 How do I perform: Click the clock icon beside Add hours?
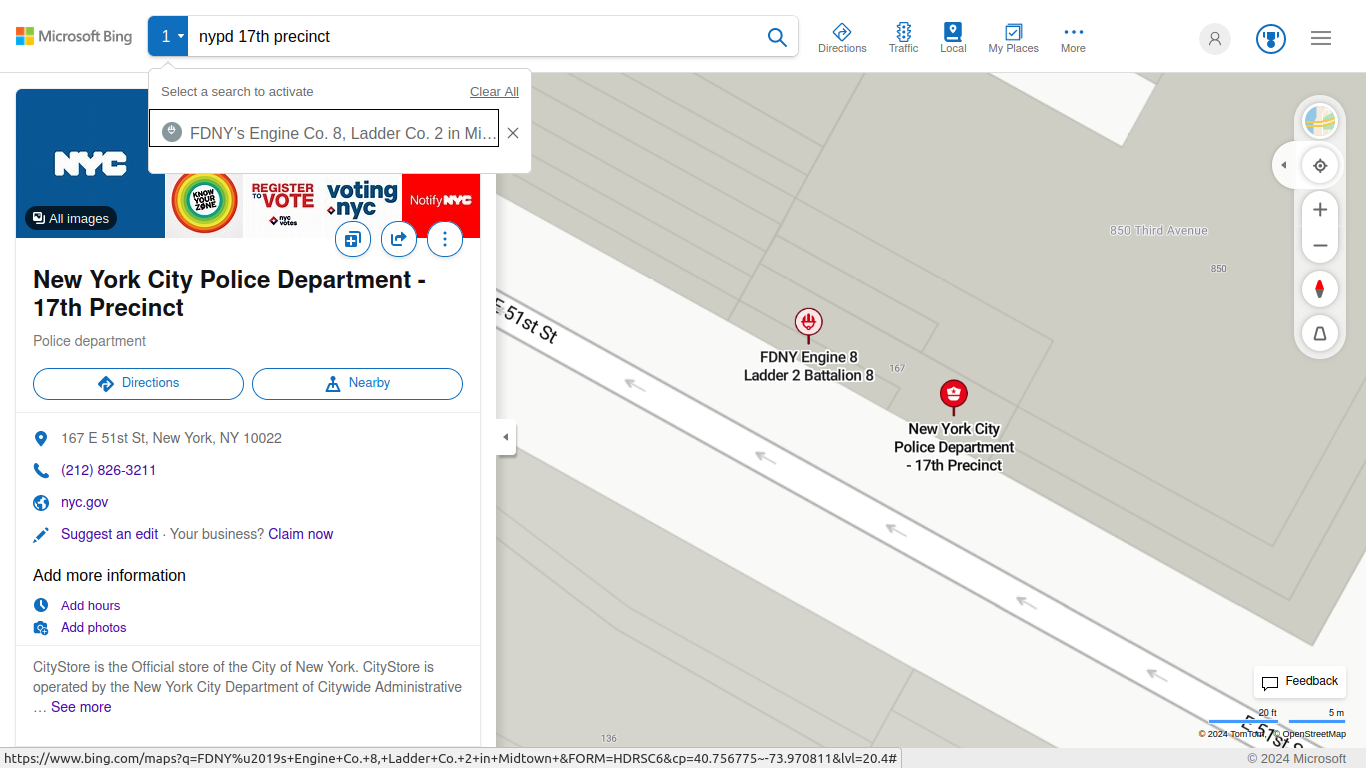pos(41,605)
